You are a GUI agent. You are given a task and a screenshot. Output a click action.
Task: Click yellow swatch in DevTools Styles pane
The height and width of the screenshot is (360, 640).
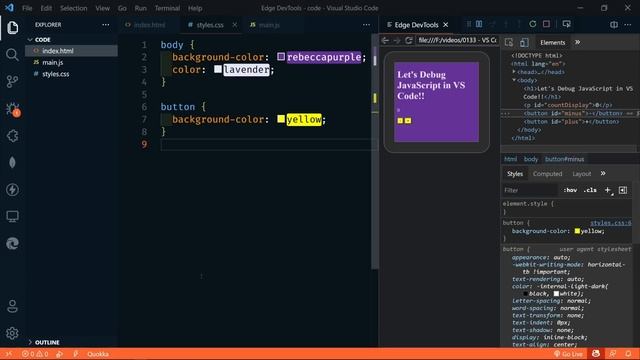tap(577, 231)
